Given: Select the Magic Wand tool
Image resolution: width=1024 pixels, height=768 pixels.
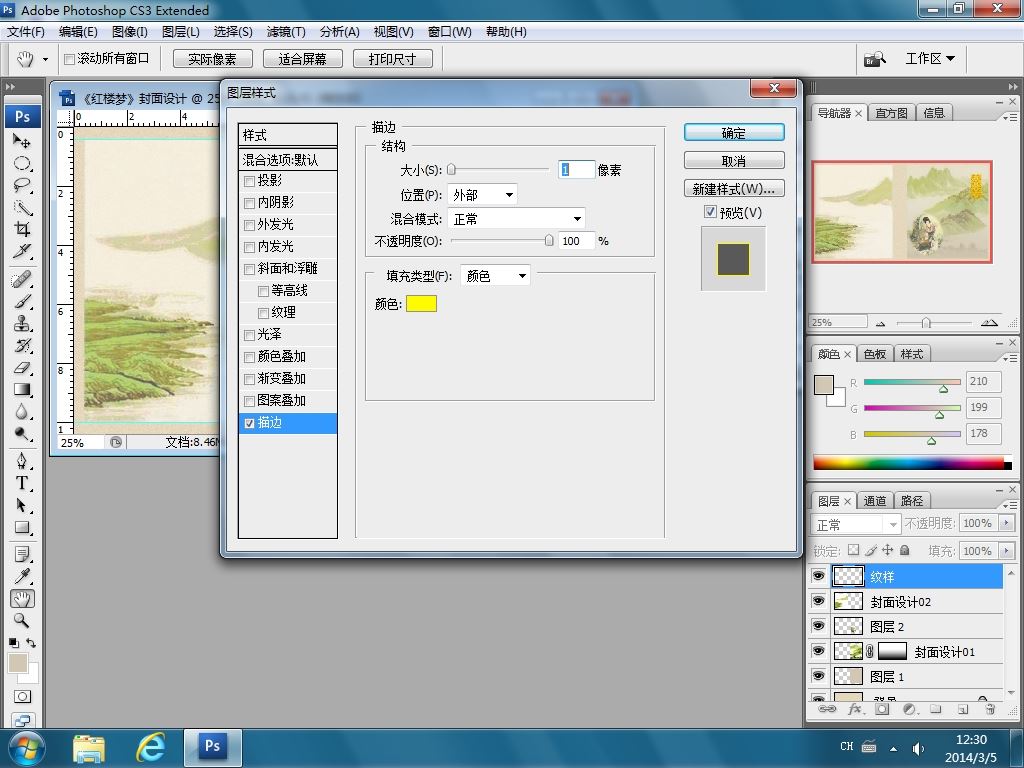Looking at the screenshot, I should click(22, 208).
